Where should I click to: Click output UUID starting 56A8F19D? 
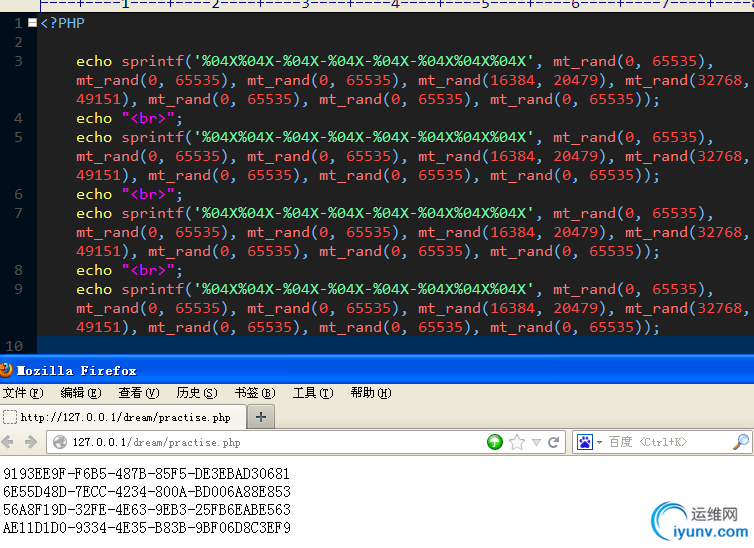click(x=147, y=510)
